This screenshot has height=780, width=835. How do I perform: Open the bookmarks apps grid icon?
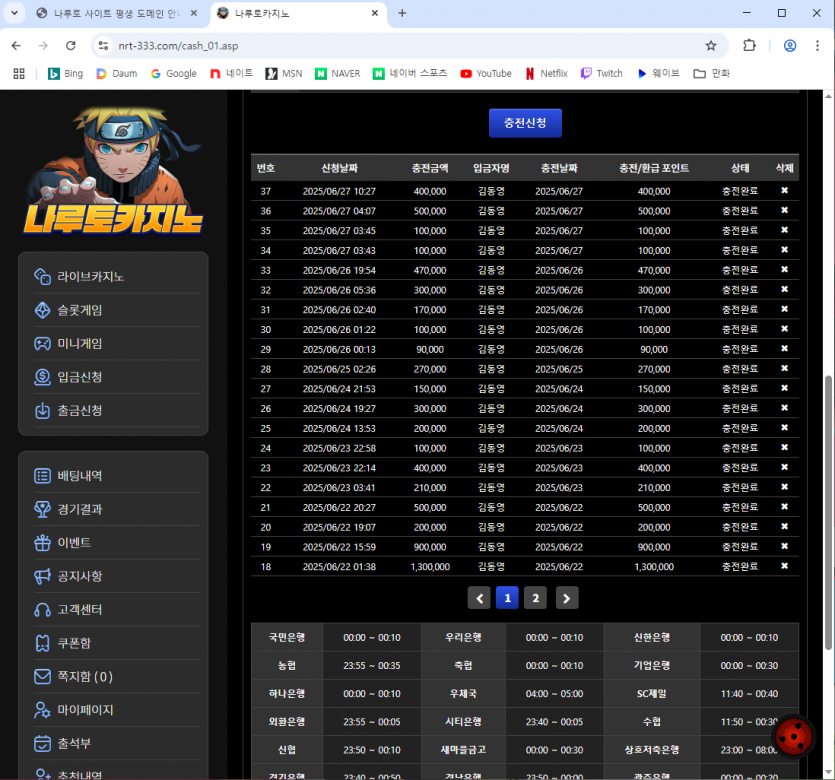click(x=19, y=73)
